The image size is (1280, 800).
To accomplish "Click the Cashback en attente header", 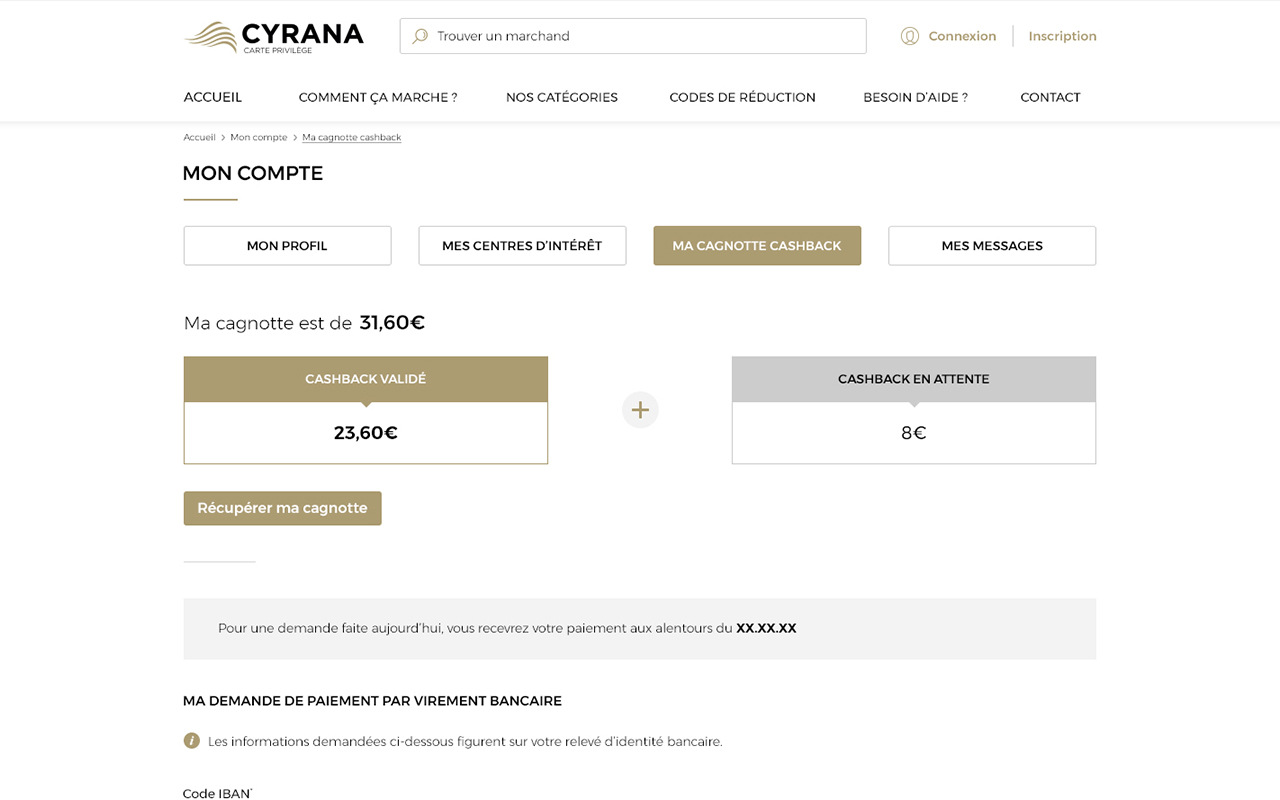I will (x=914, y=379).
